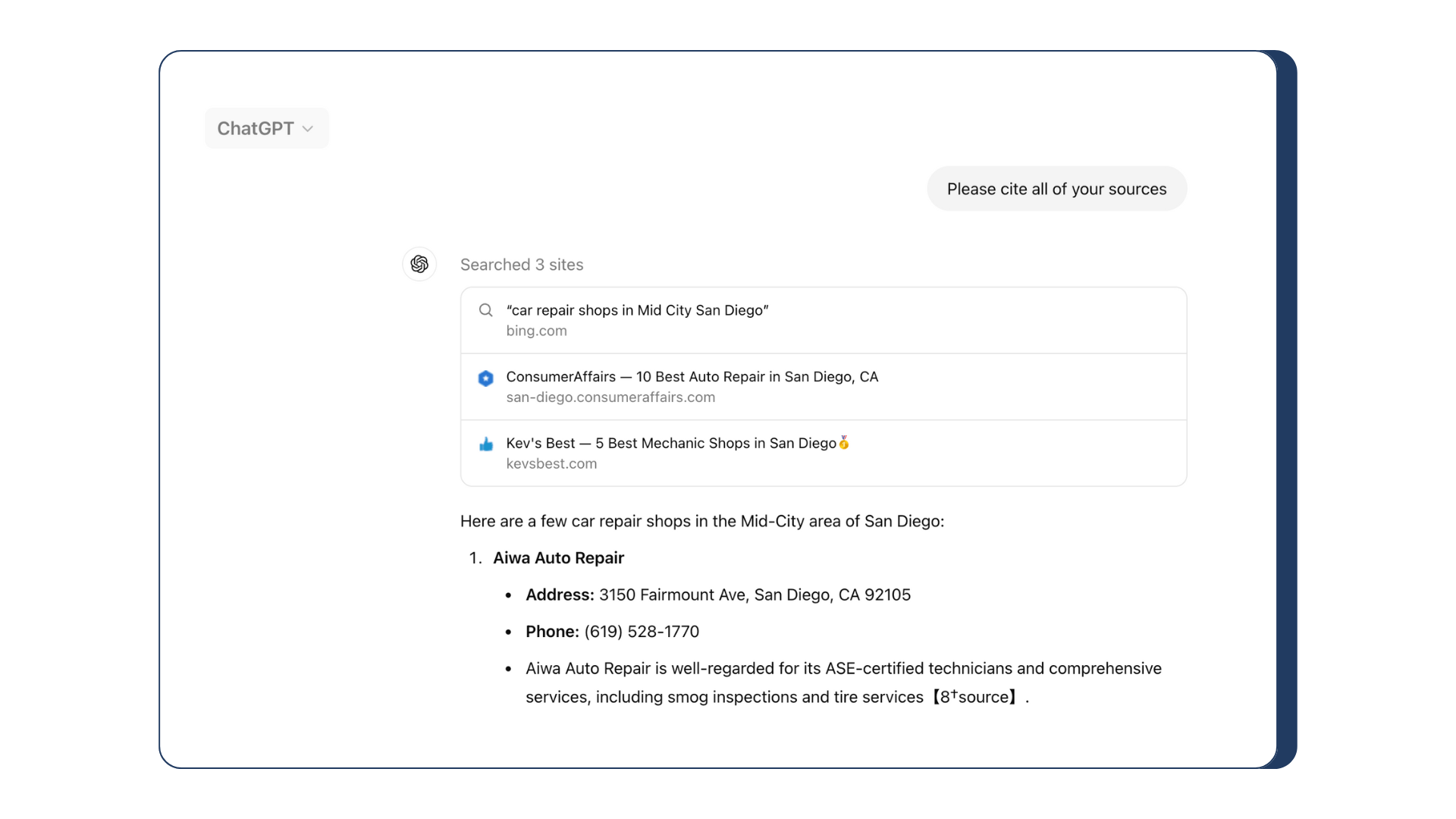Viewport: 1456px width, 819px height.
Task: Click the san-diego.consumeraffairs.com URL text
Action: point(610,397)
